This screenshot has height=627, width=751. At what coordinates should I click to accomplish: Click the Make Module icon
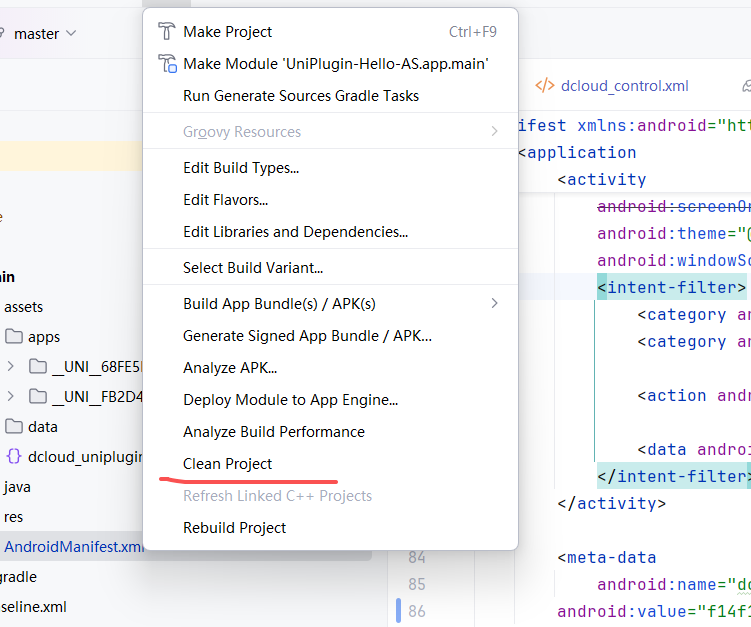[166, 64]
